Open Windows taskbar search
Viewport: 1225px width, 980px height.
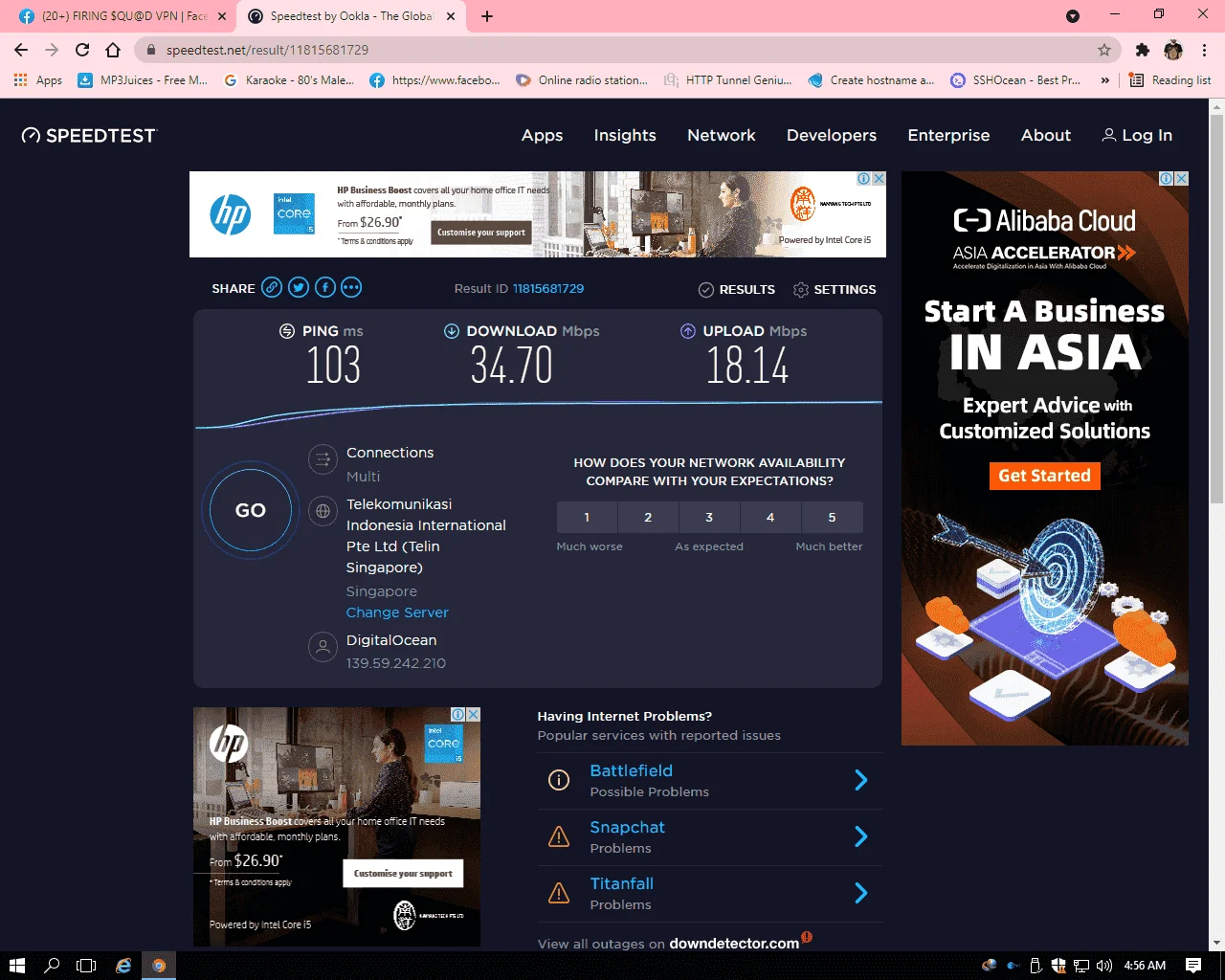pyautogui.click(x=52, y=966)
